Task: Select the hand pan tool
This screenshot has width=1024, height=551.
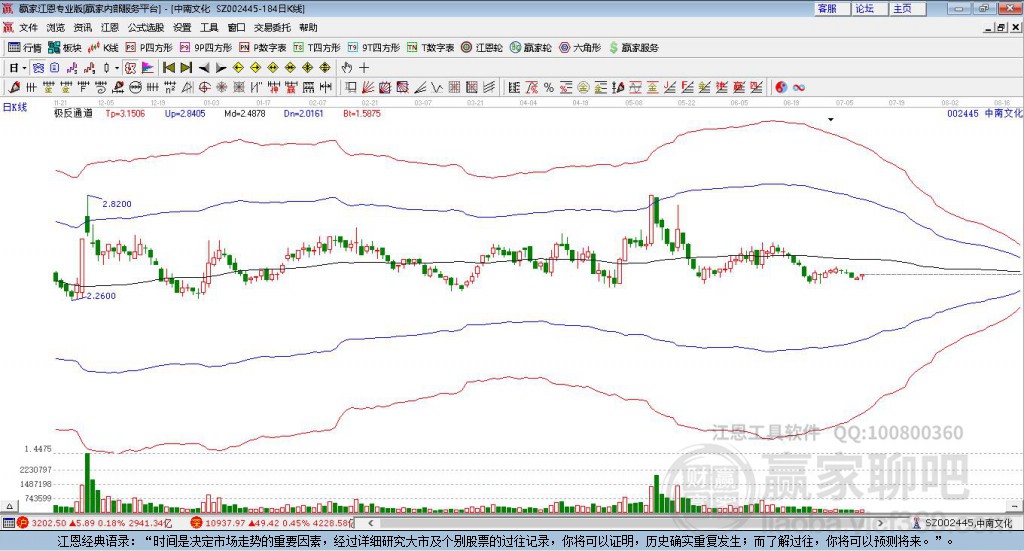Action: (347, 68)
